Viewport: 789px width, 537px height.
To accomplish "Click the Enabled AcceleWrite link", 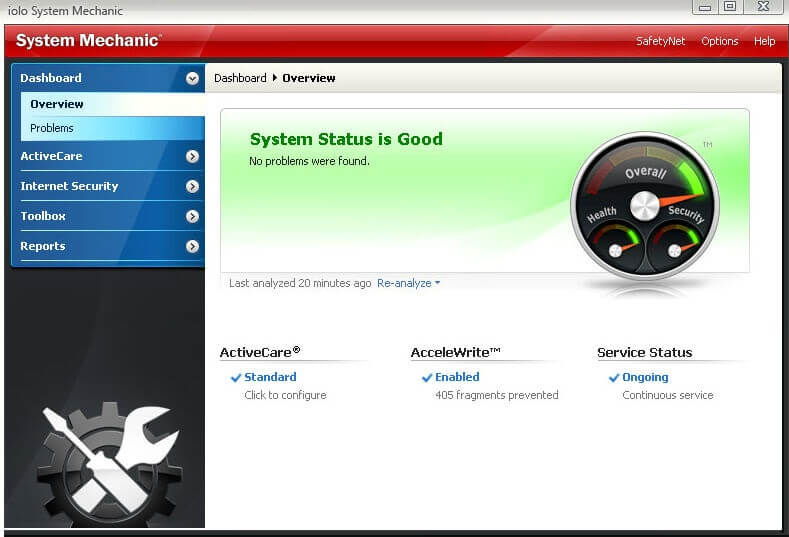I will pos(457,377).
